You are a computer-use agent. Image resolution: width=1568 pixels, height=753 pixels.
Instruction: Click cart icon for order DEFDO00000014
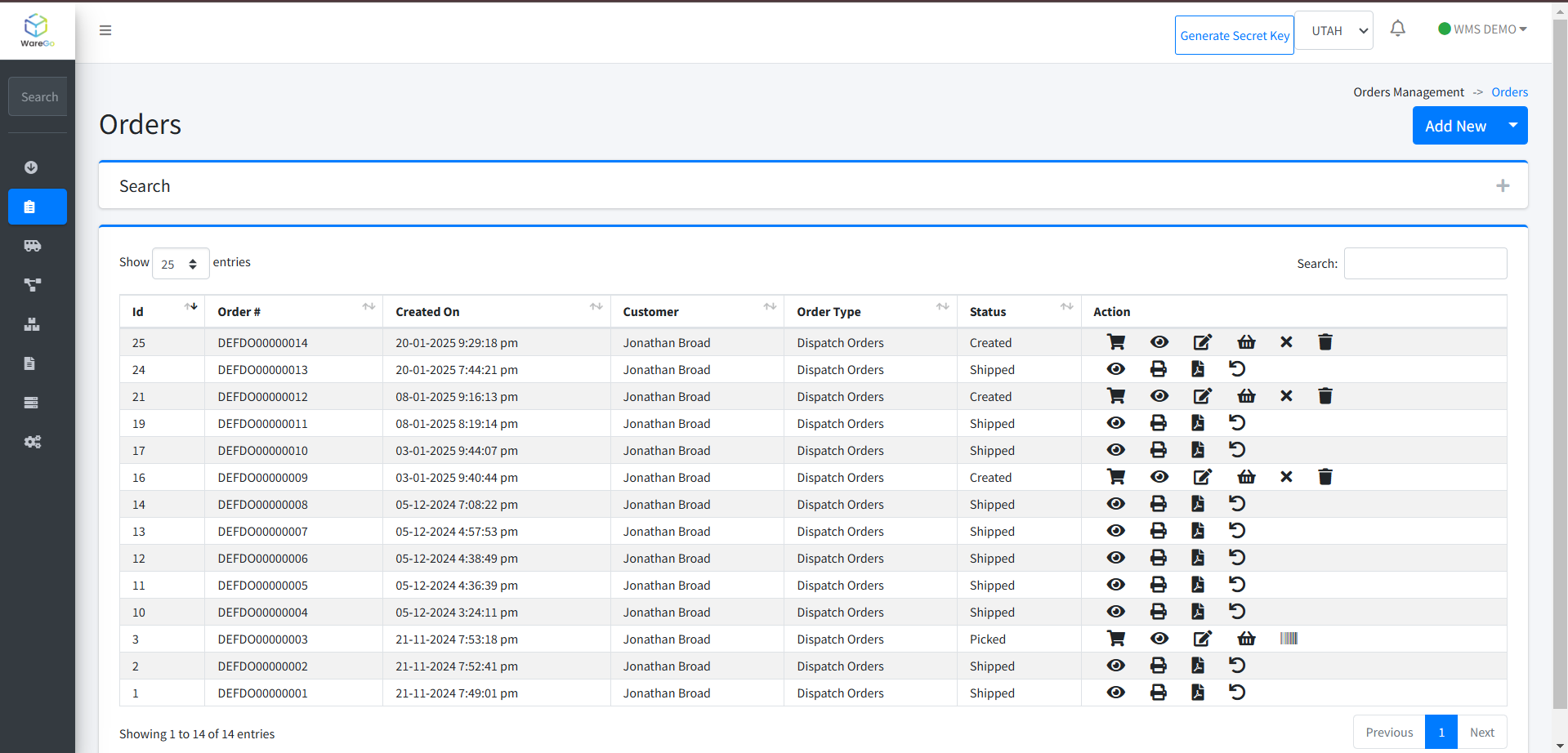(x=1116, y=342)
